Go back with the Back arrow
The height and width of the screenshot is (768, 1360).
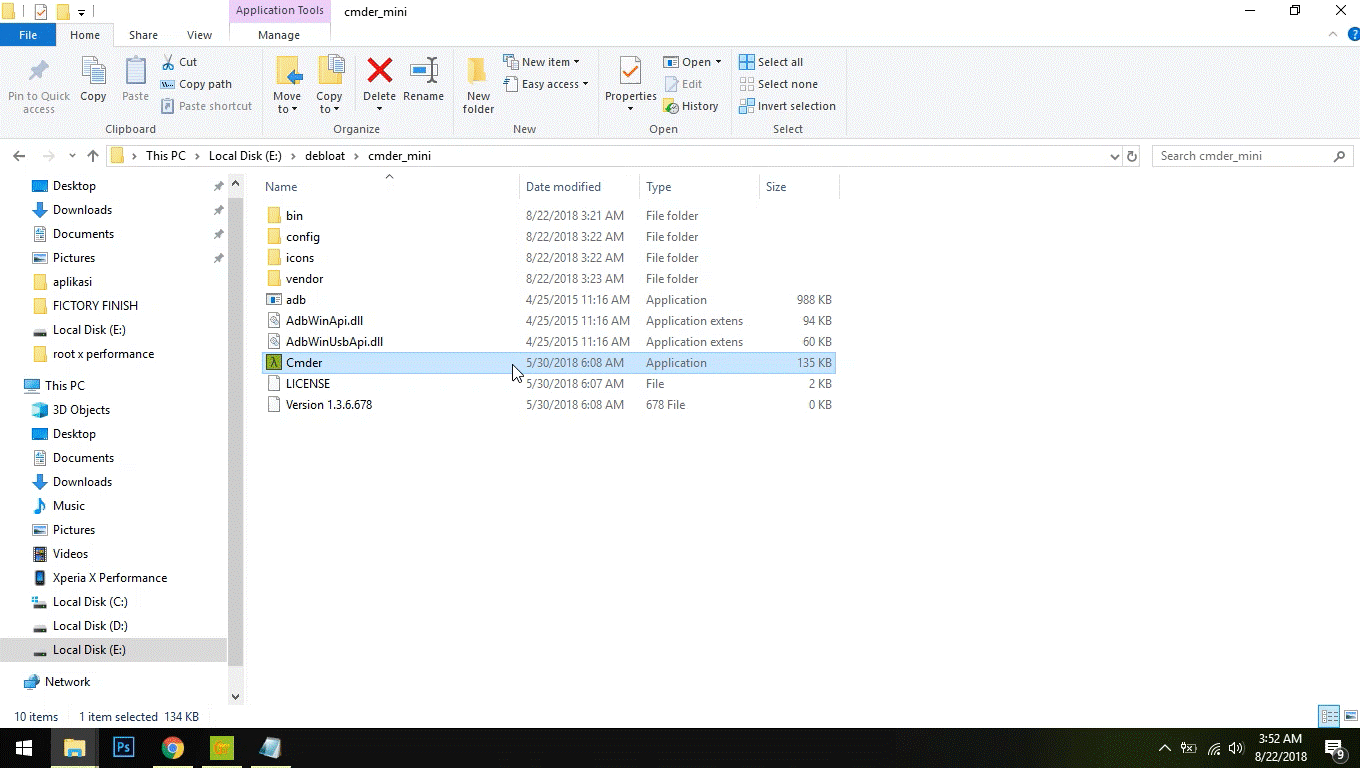(19, 156)
